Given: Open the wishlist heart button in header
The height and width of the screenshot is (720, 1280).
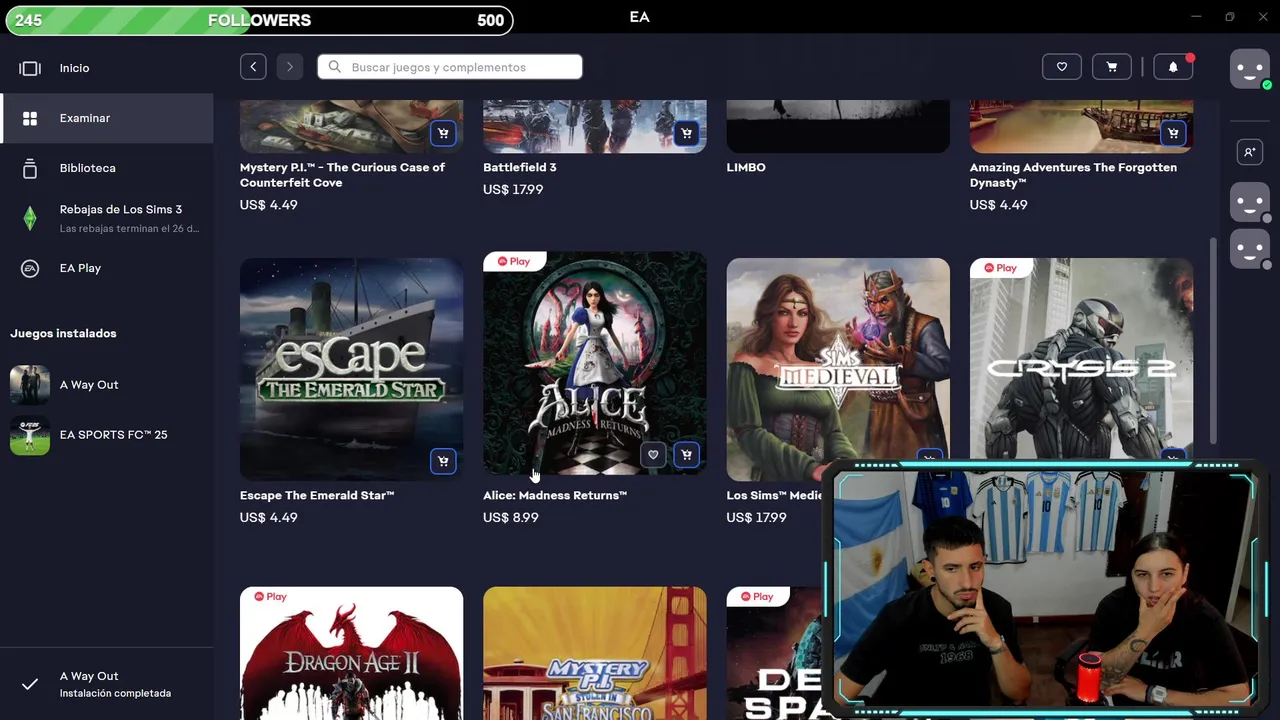Looking at the screenshot, I should pos(1062,67).
